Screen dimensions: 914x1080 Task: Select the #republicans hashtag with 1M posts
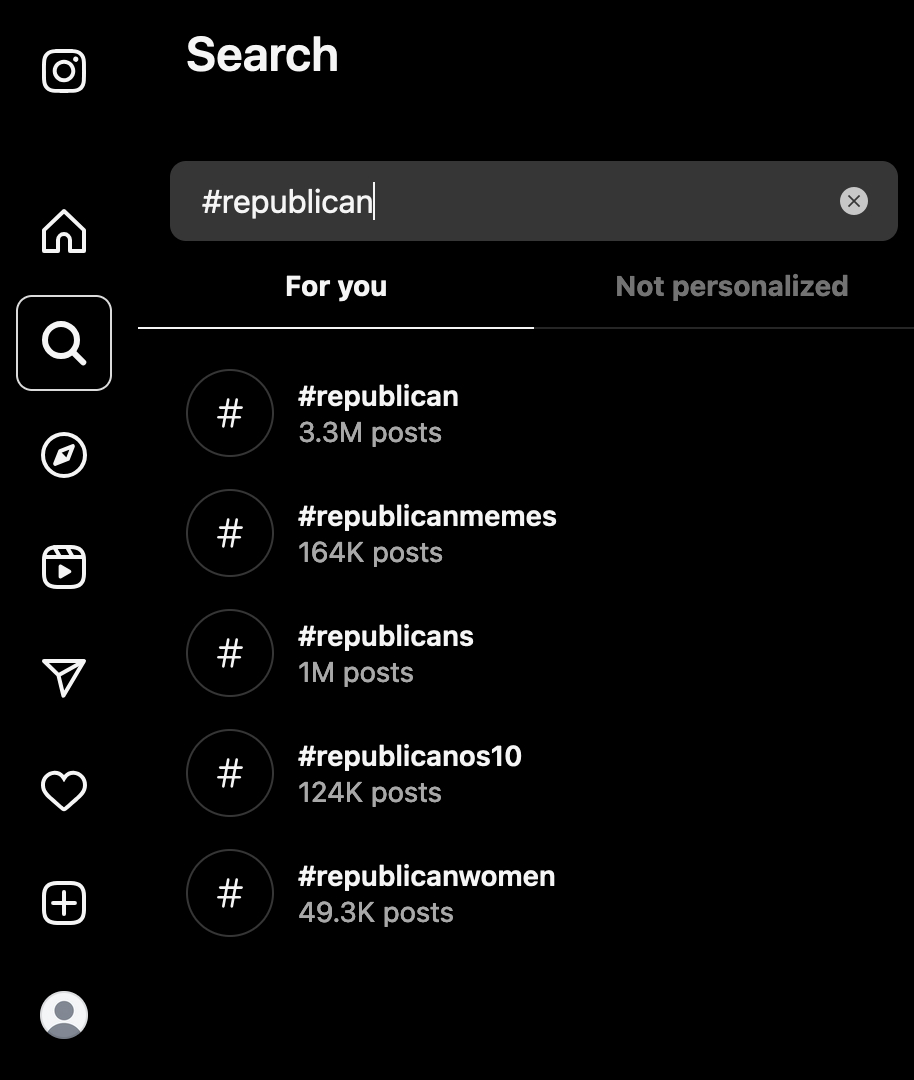click(385, 653)
